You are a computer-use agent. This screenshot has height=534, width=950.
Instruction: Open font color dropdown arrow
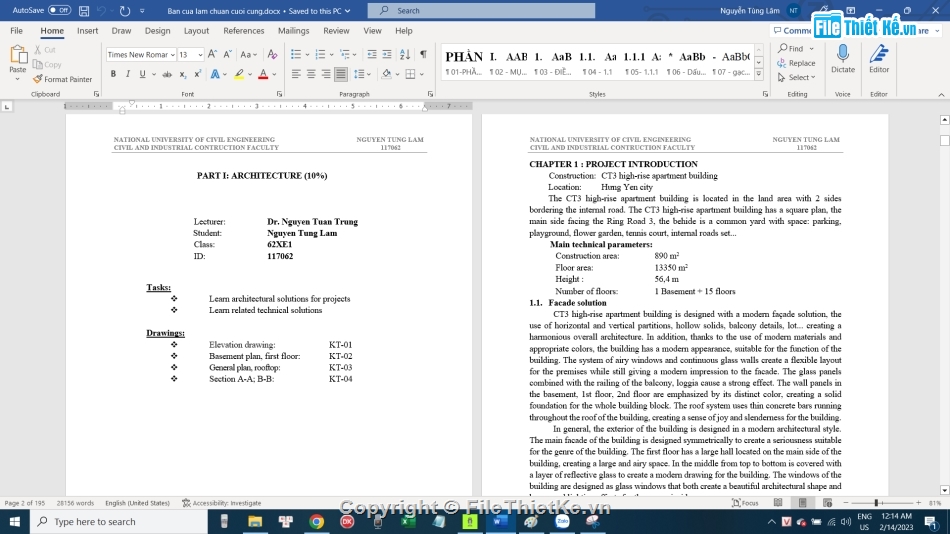click(274, 74)
